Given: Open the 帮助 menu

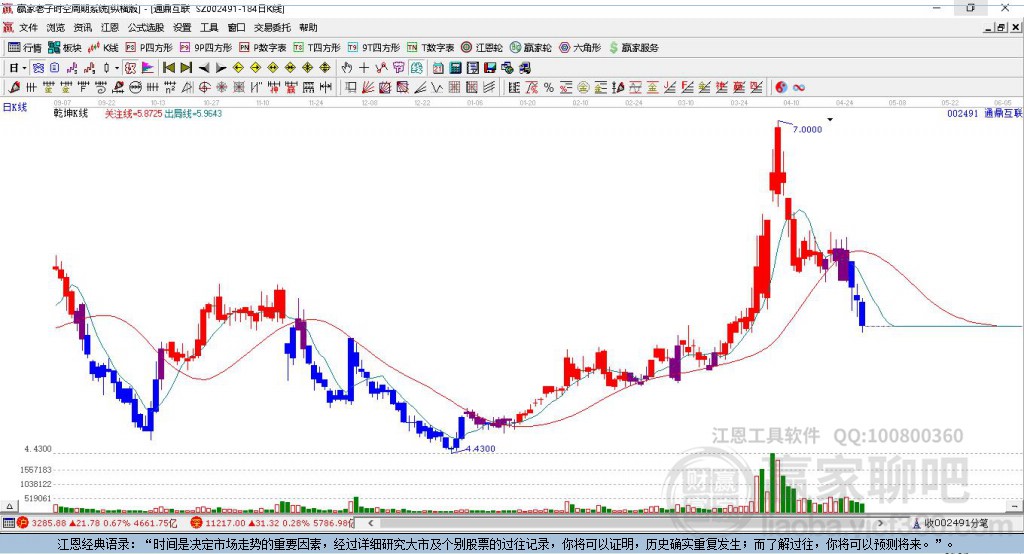Looking at the screenshot, I should tap(308, 27).
